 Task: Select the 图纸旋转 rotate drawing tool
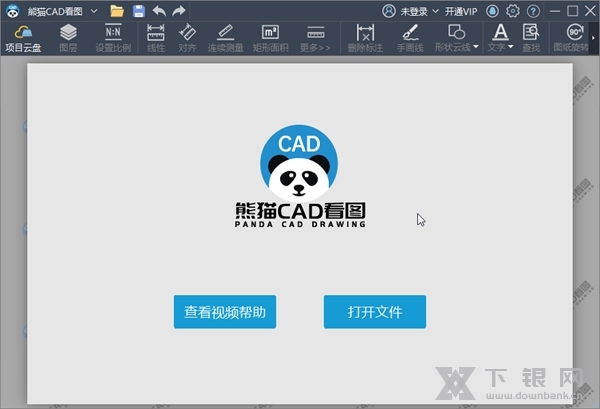(571, 38)
